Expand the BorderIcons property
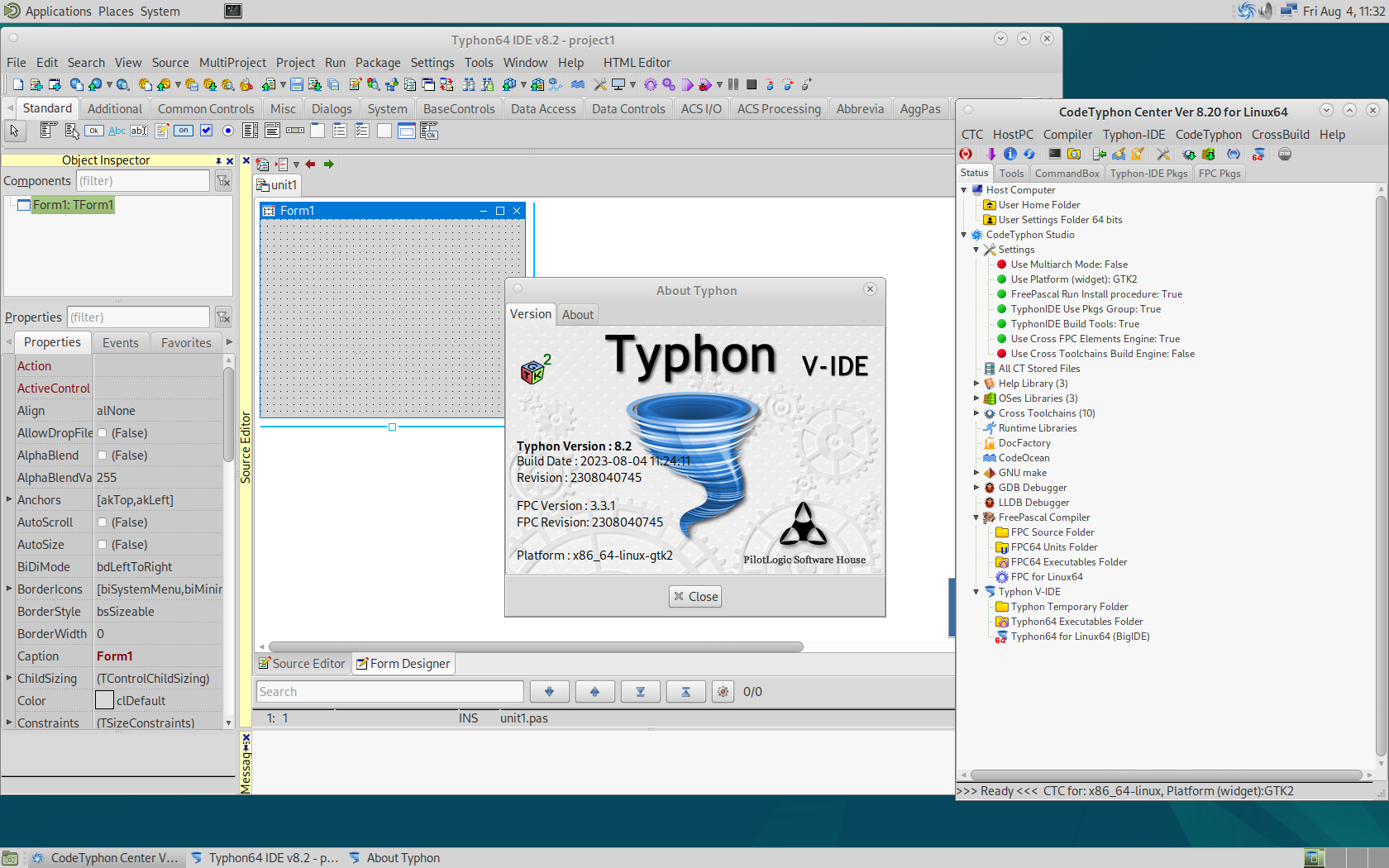The image size is (1389, 868). click(x=9, y=589)
